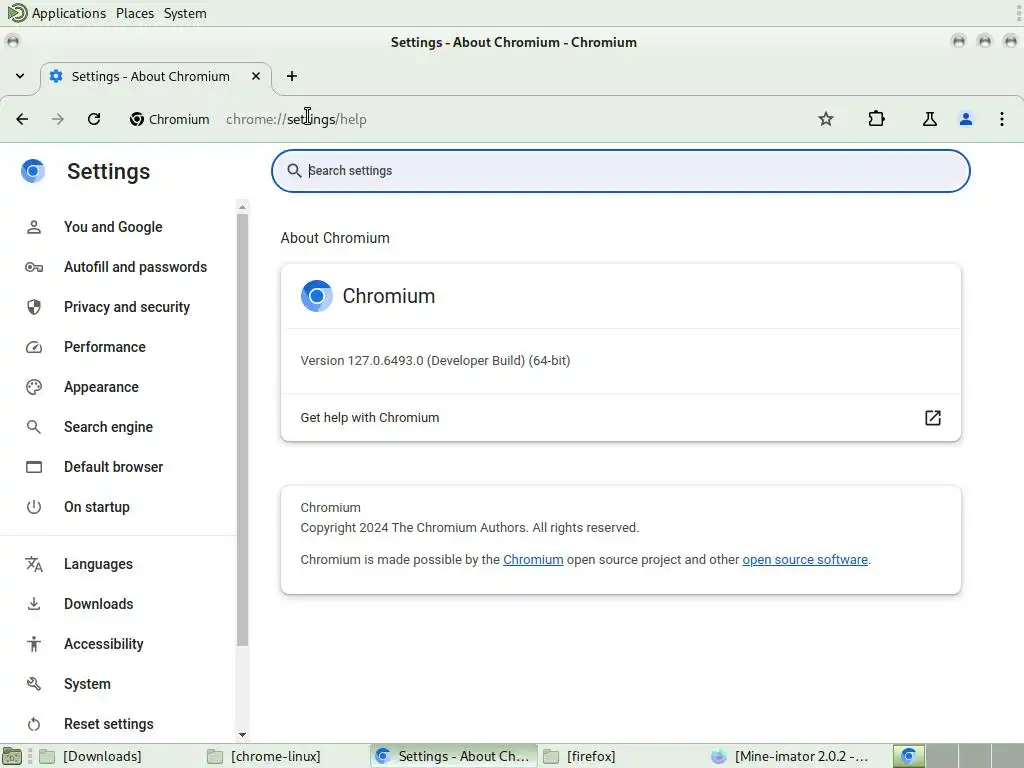
Task: Bookmark this page with the star icon
Action: pyautogui.click(x=825, y=119)
